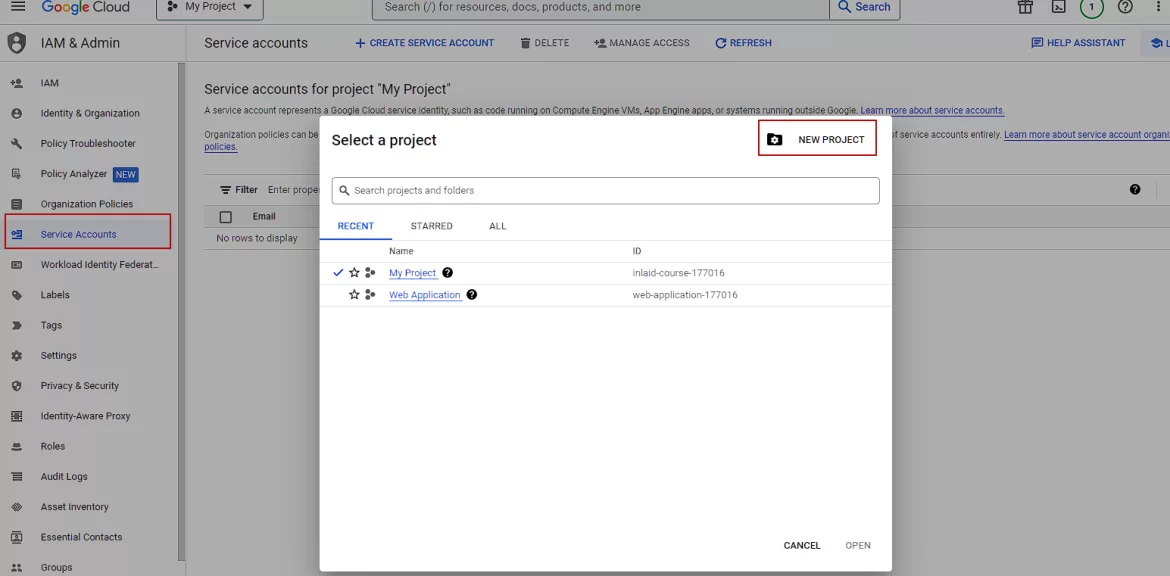The image size is (1170, 576).
Task: Click the Google Cloud logo
Action: click(x=86, y=7)
